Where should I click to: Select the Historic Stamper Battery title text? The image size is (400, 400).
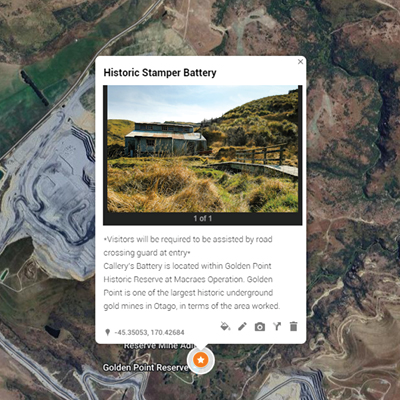(160, 73)
